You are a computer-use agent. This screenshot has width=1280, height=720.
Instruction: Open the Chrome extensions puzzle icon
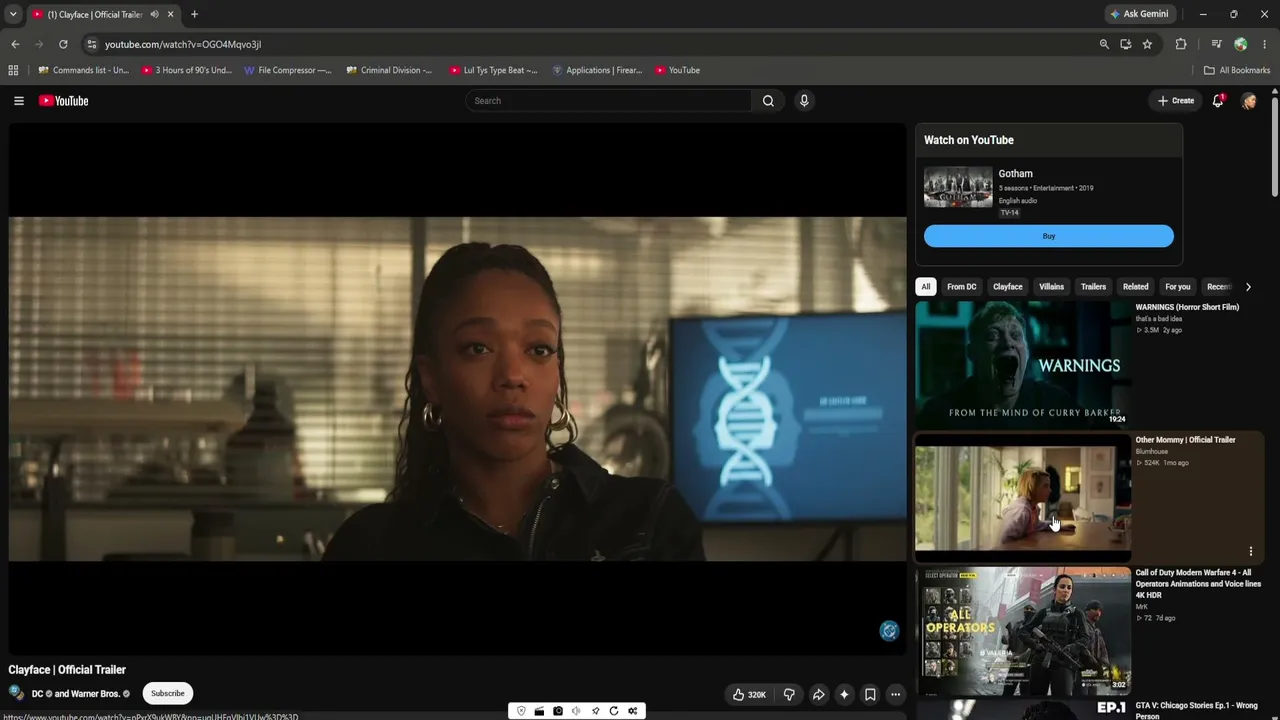[1181, 44]
